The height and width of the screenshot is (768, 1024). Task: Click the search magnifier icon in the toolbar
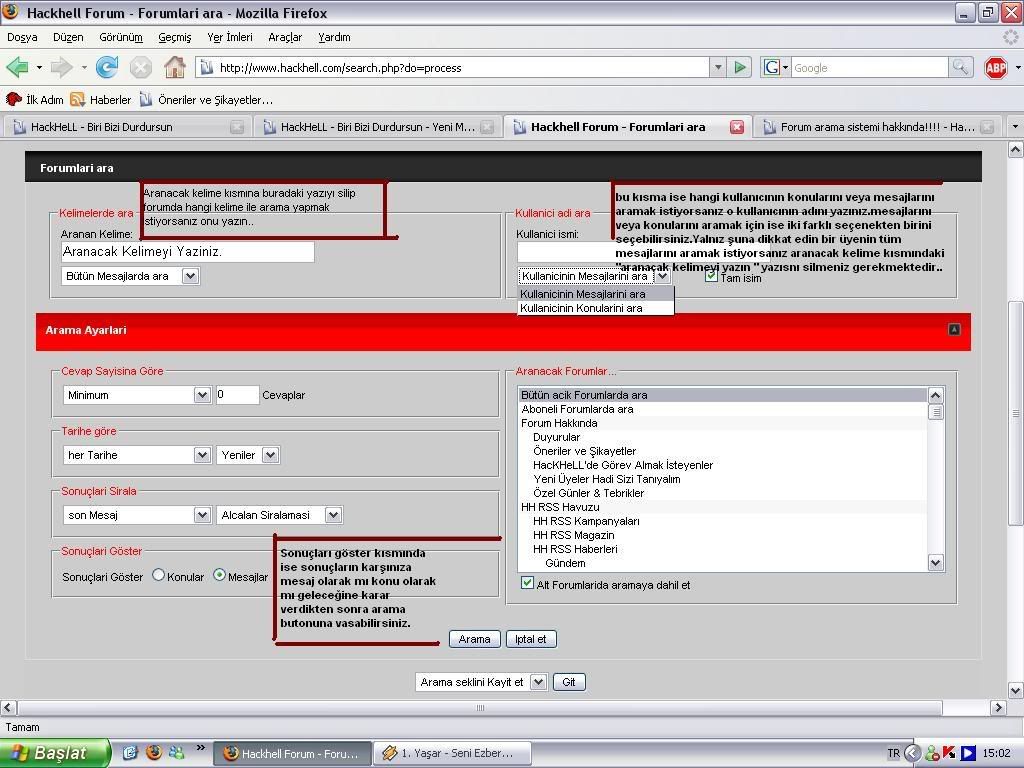click(960, 67)
